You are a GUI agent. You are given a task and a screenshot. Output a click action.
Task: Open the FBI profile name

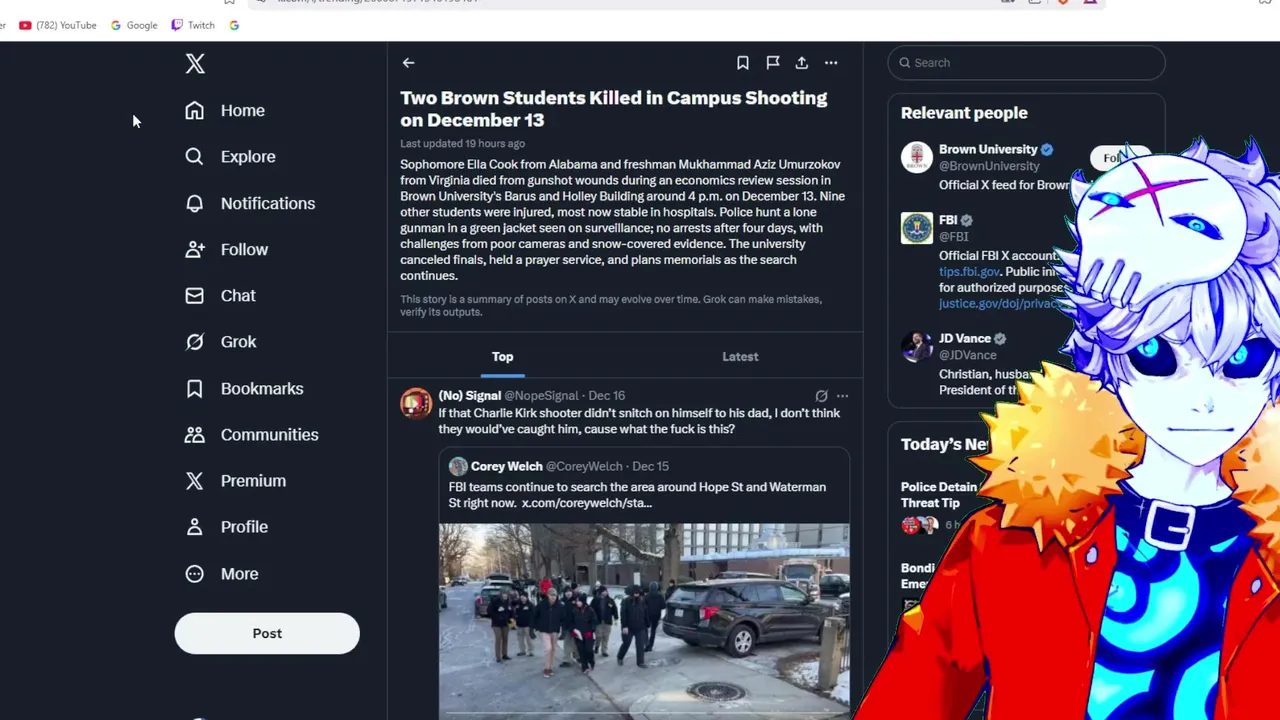[948, 220]
